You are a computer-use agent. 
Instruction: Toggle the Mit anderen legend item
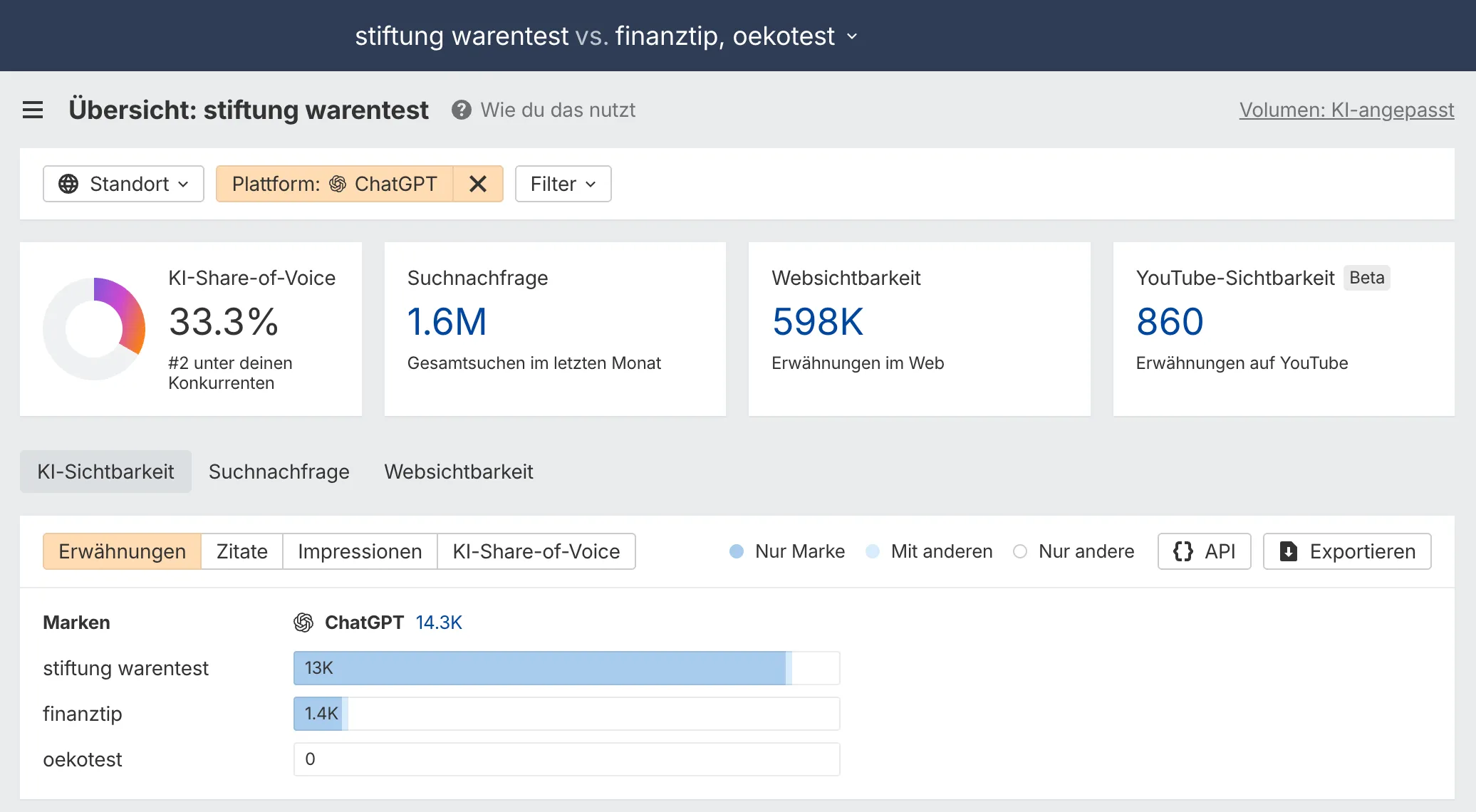929,551
